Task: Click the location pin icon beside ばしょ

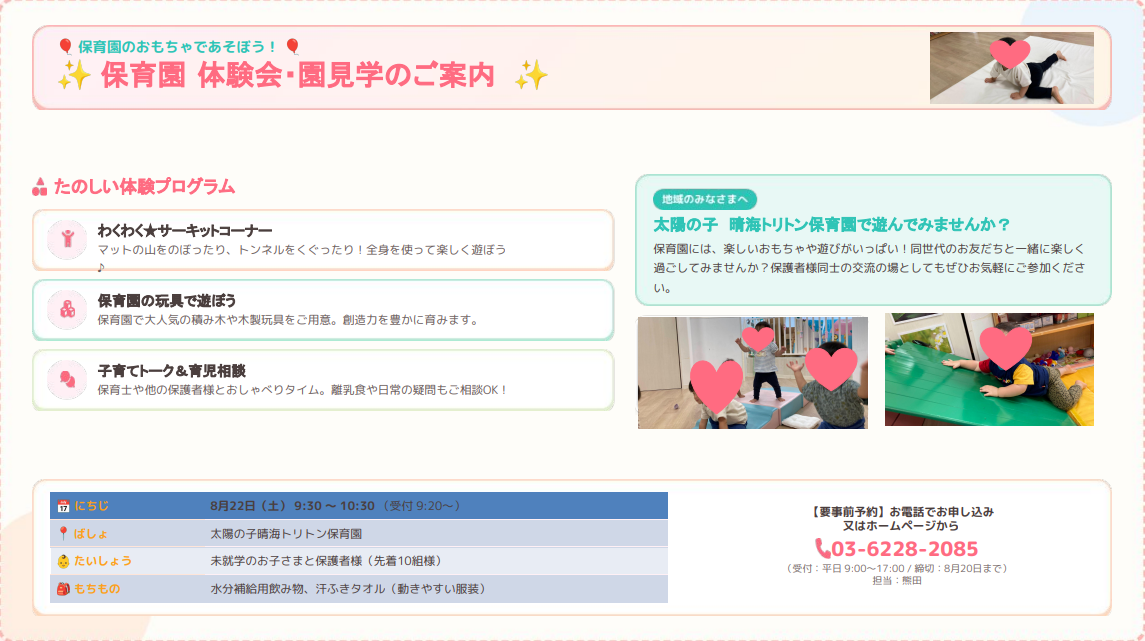Action: pos(64,534)
